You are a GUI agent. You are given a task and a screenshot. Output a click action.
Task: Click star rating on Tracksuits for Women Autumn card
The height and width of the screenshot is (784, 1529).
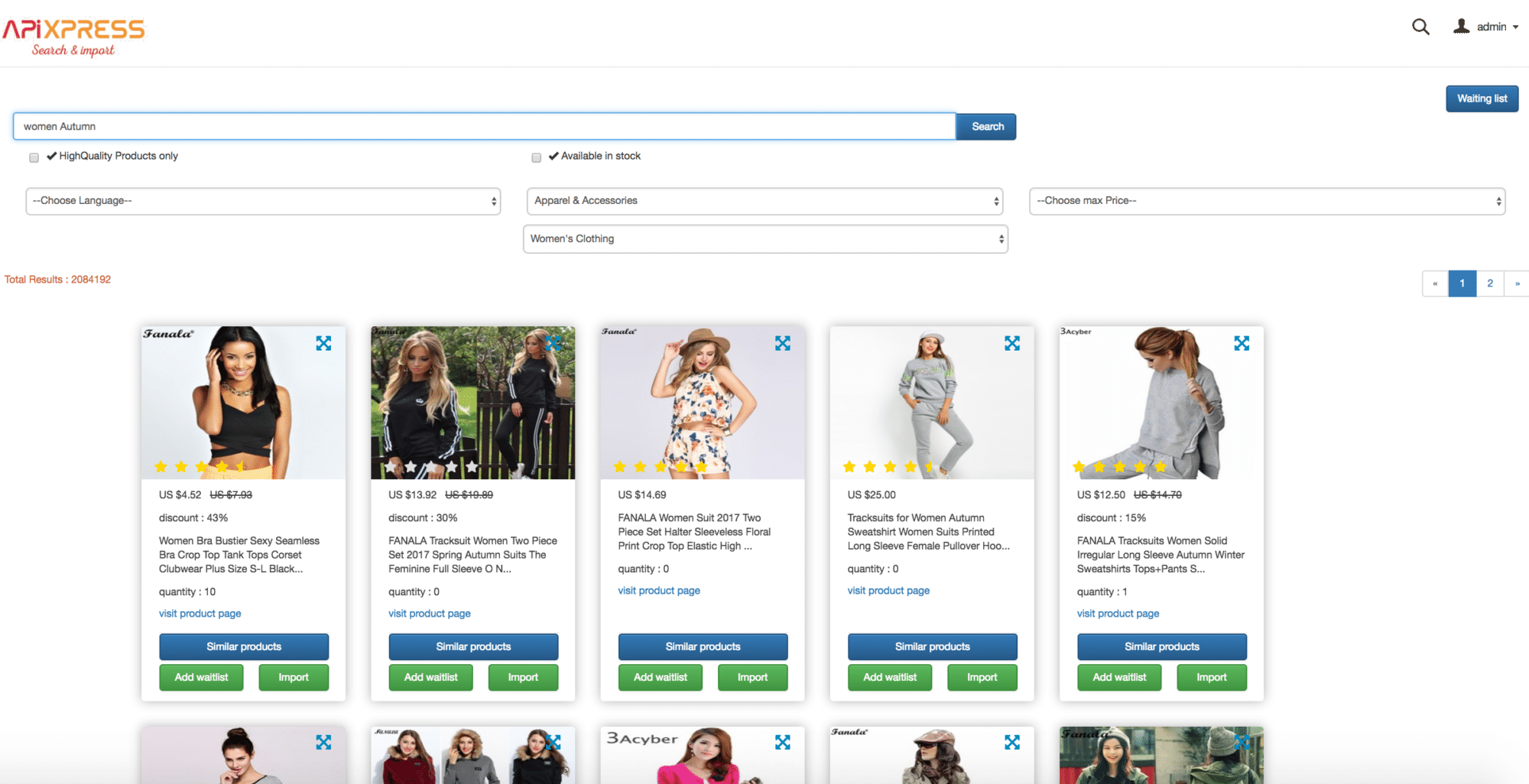click(889, 466)
